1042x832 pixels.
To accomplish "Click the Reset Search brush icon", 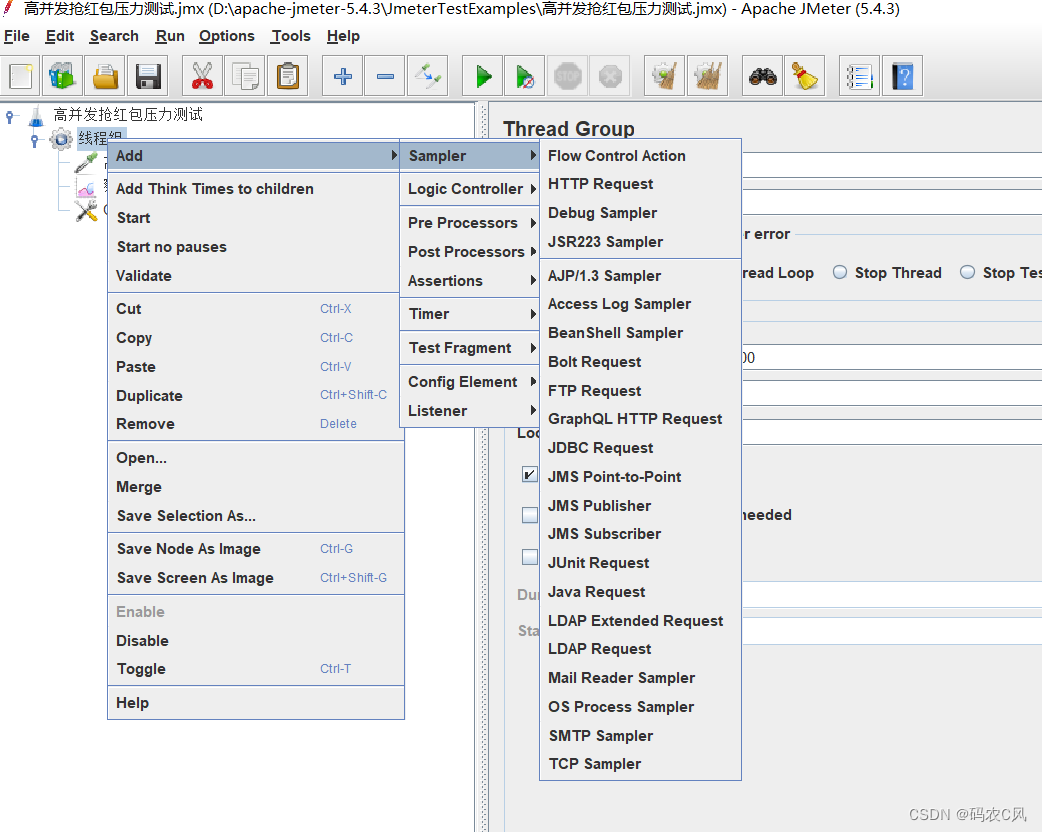I will click(805, 76).
